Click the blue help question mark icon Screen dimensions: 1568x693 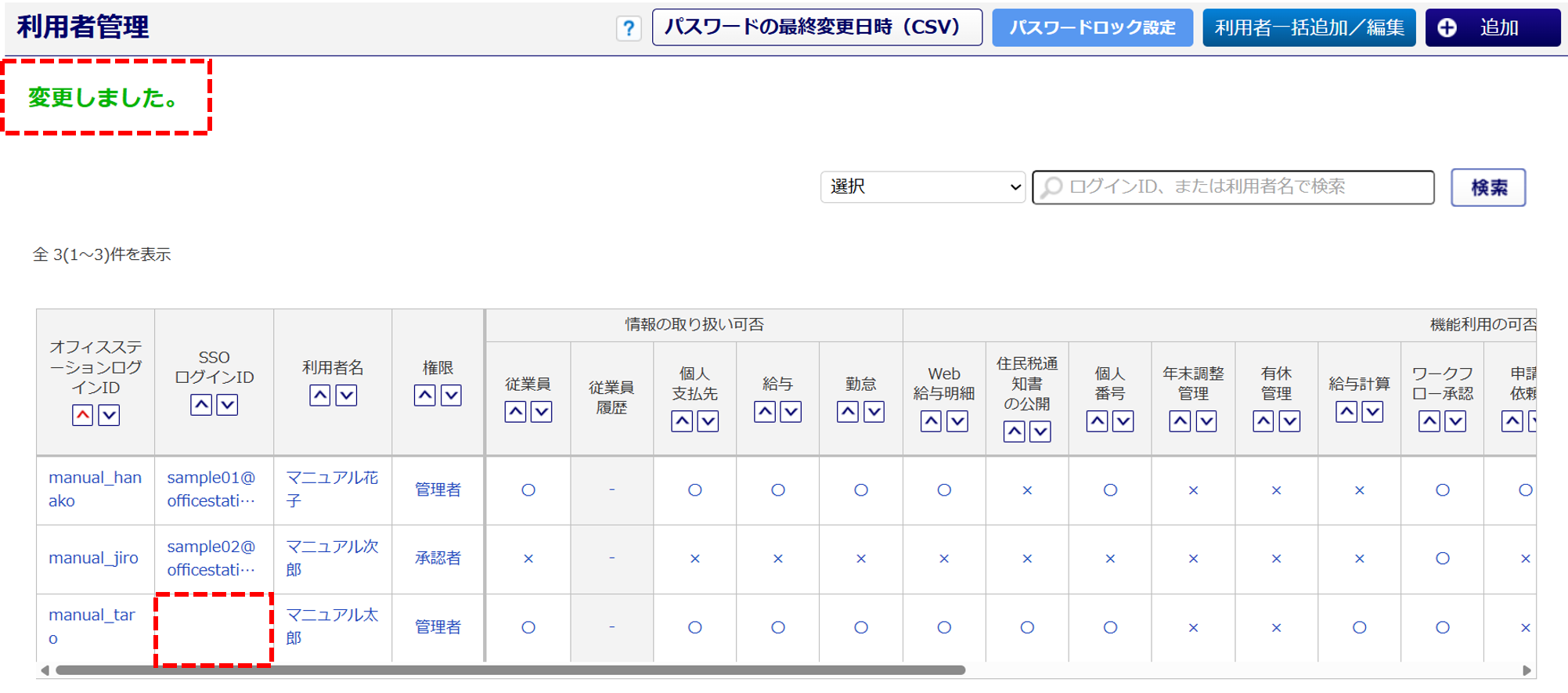pos(628,29)
